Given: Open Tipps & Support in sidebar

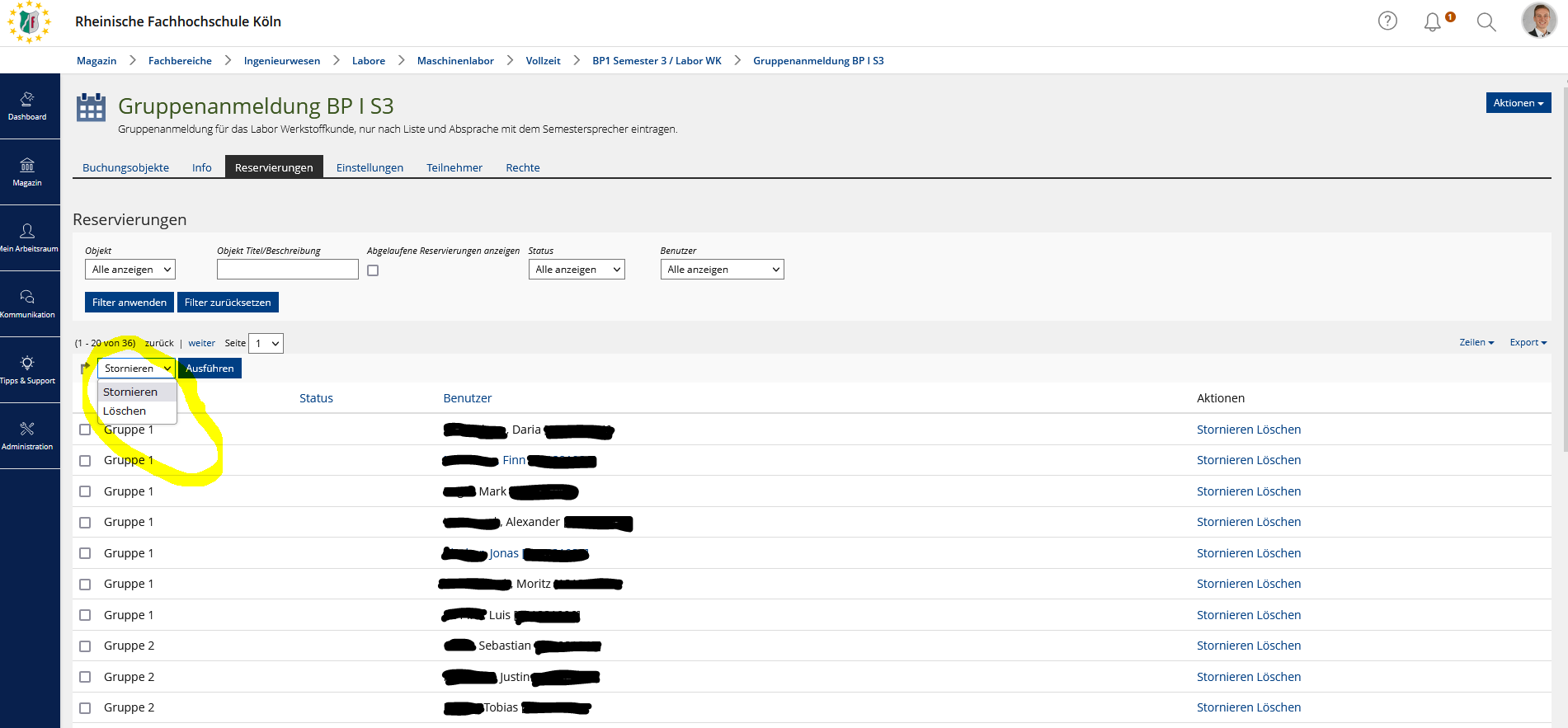Looking at the screenshot, I should pyautogui.click(x=27, y=369).
